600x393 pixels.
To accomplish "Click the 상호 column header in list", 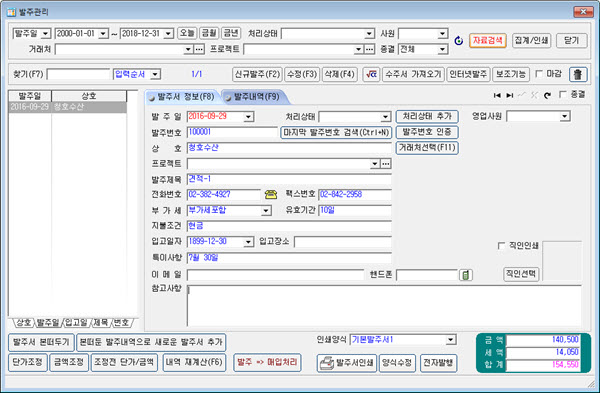I will [x=89, y=96].
